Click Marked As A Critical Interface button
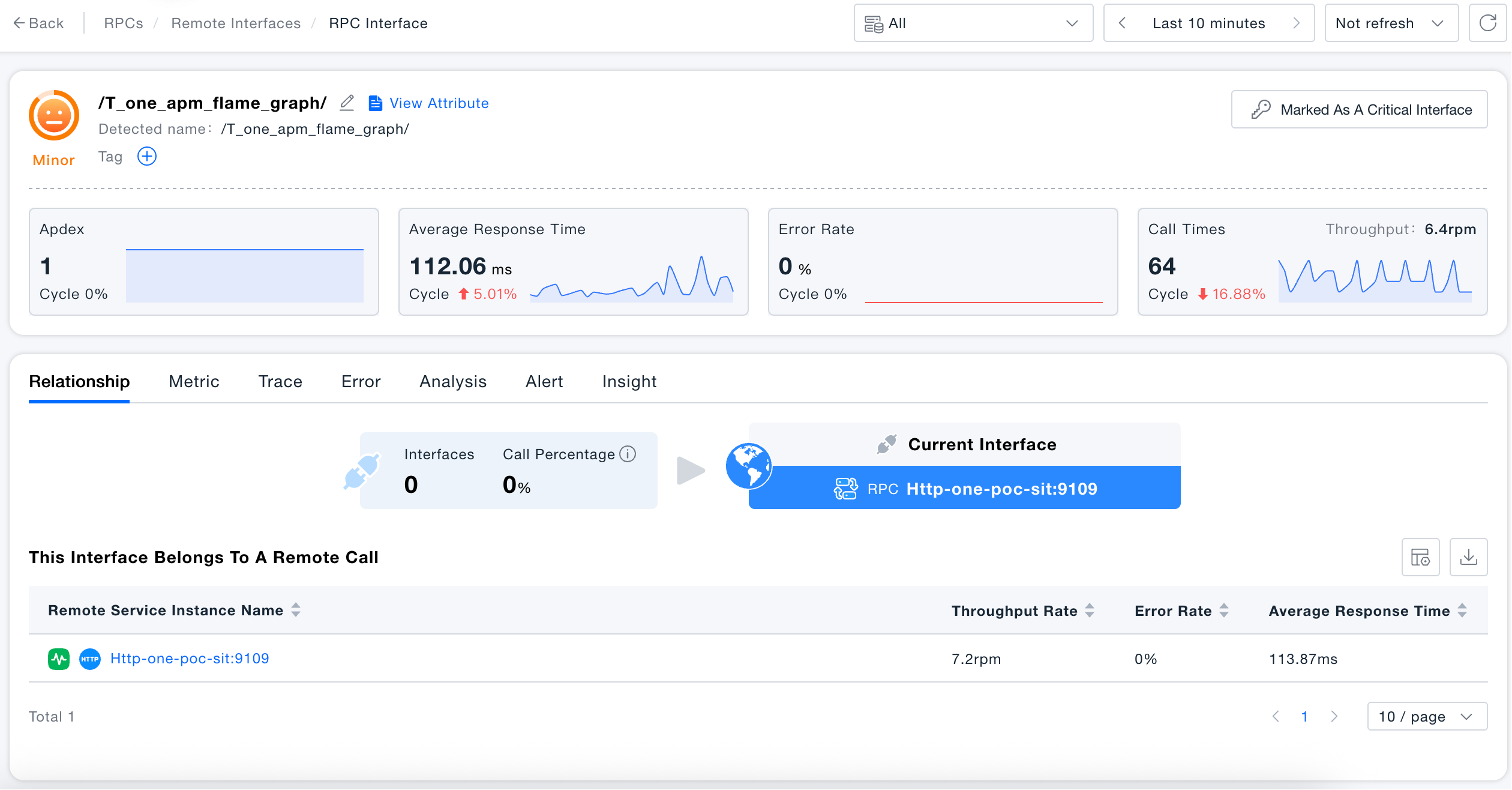The image size is (1512, 790). 1359,110
